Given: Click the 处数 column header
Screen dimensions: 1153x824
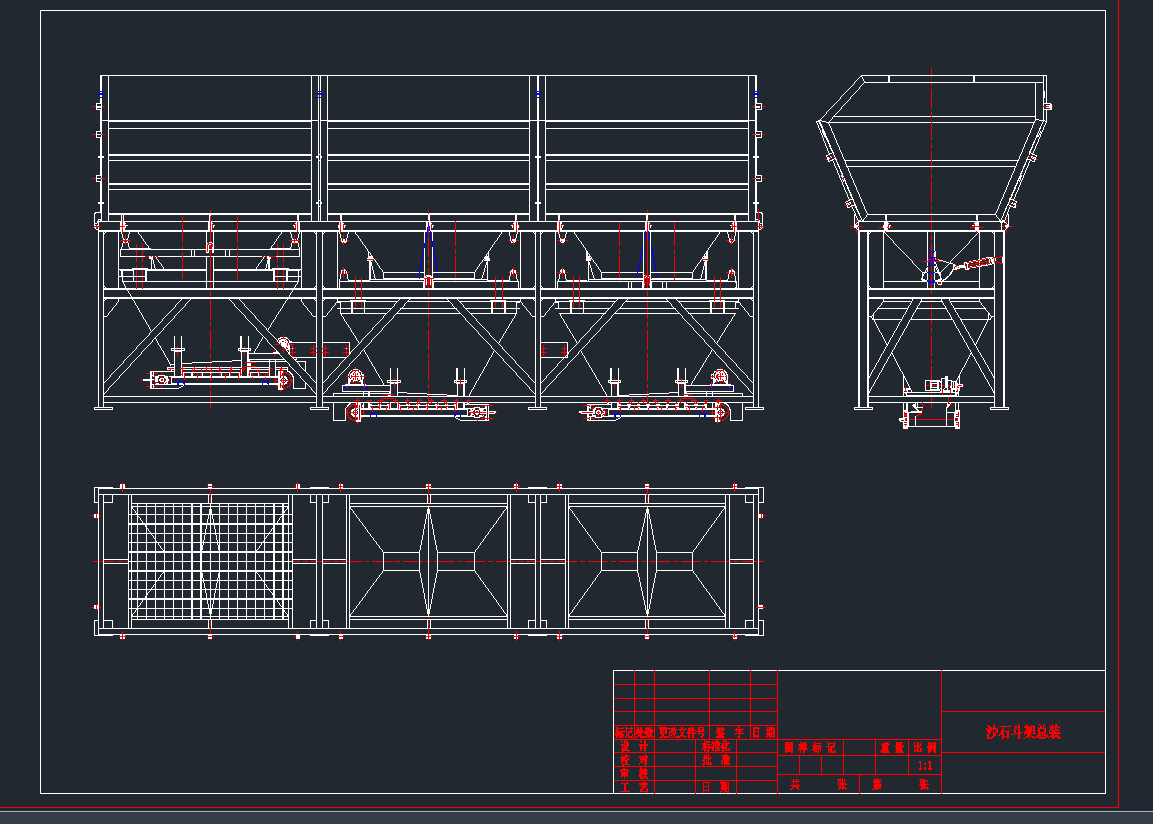Looking at the screenshot, I should [x=644, y=732].
